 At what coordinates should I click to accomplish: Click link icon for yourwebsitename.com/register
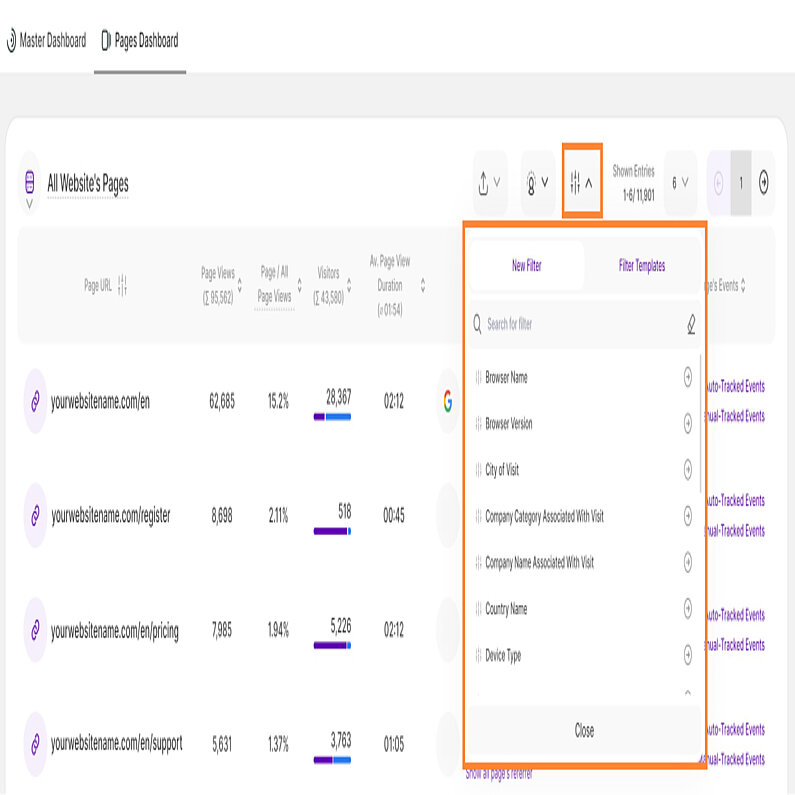(35, 516)
